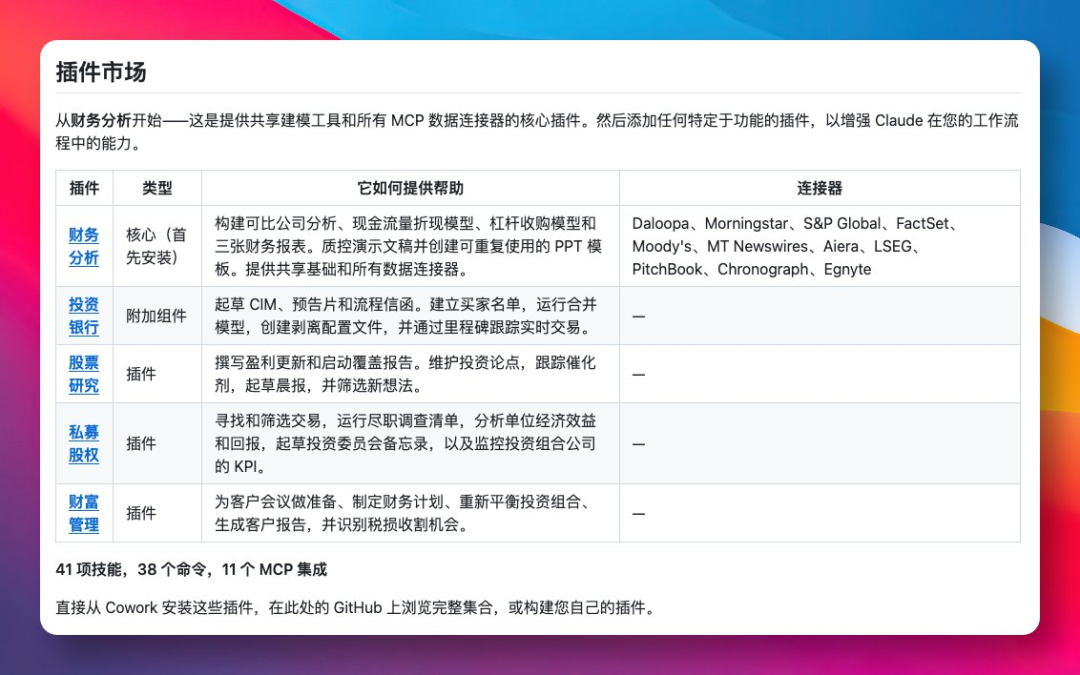
Task: Click the description starting 为客户会议做准备
Action: point(406,513)
